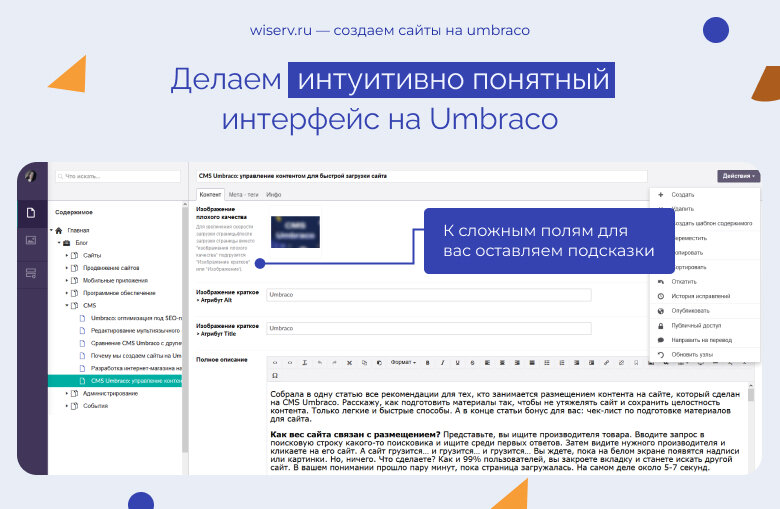Open the Media section icon in sidebar
Viewport: 780px width, 509px height.
click(x=31, y=241)
